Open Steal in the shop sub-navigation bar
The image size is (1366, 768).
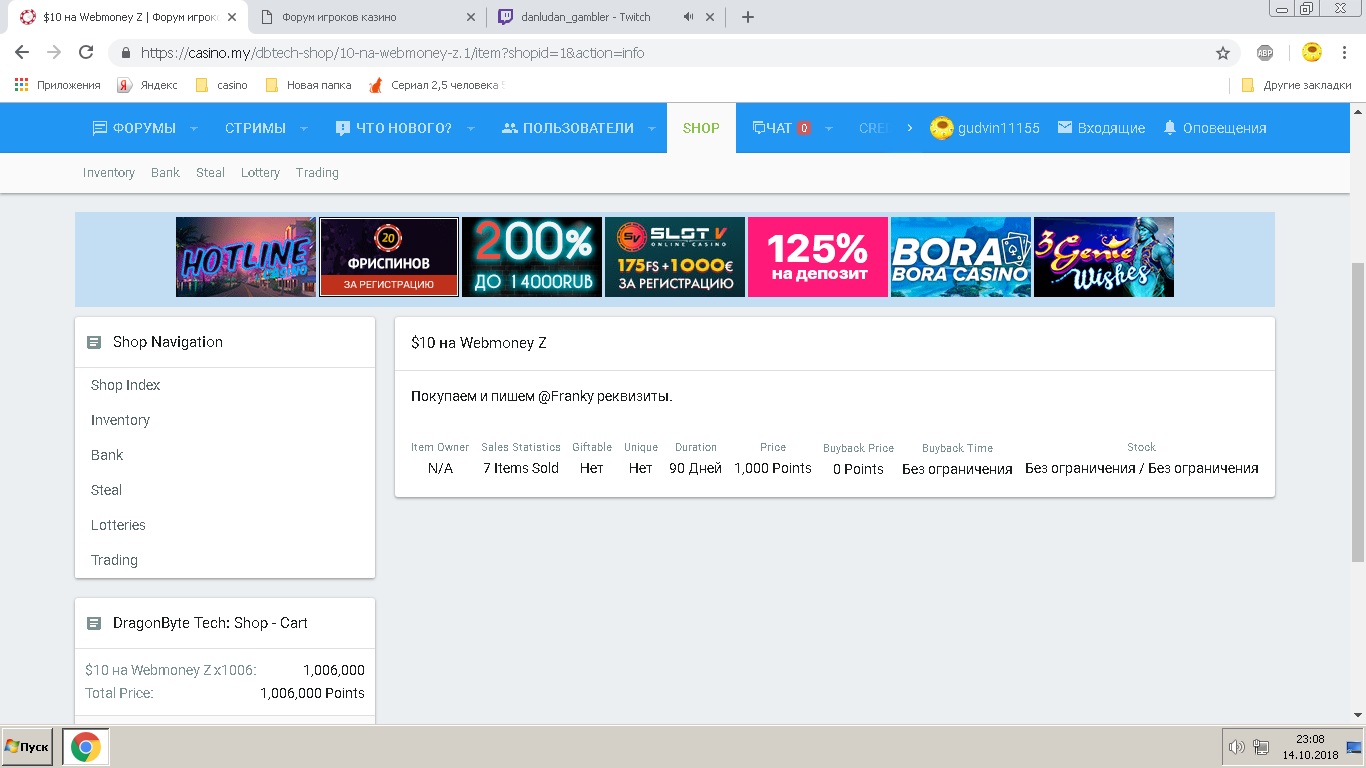[x=210, y=173]
